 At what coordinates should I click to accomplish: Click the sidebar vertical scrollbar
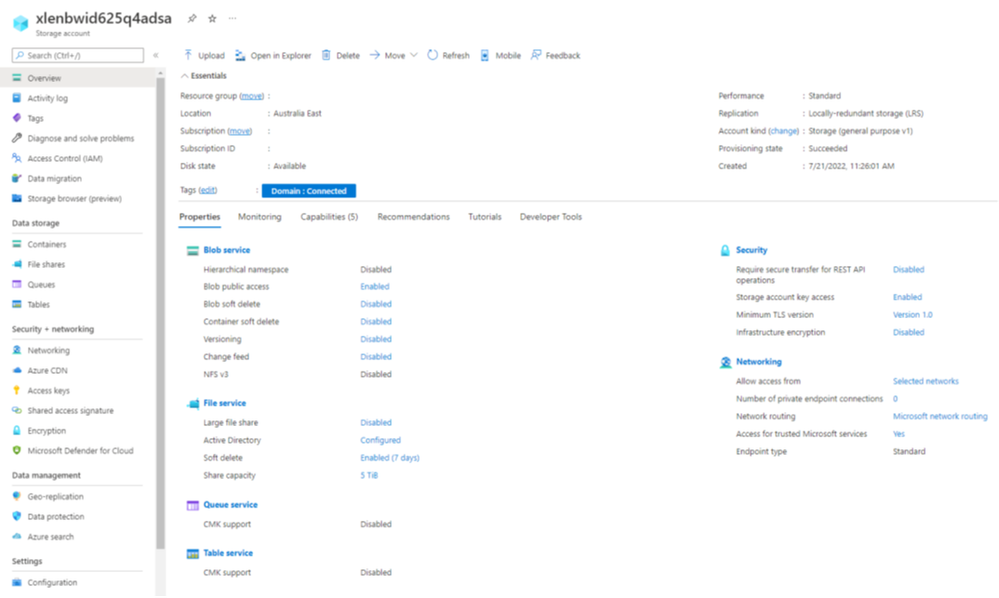161,312
